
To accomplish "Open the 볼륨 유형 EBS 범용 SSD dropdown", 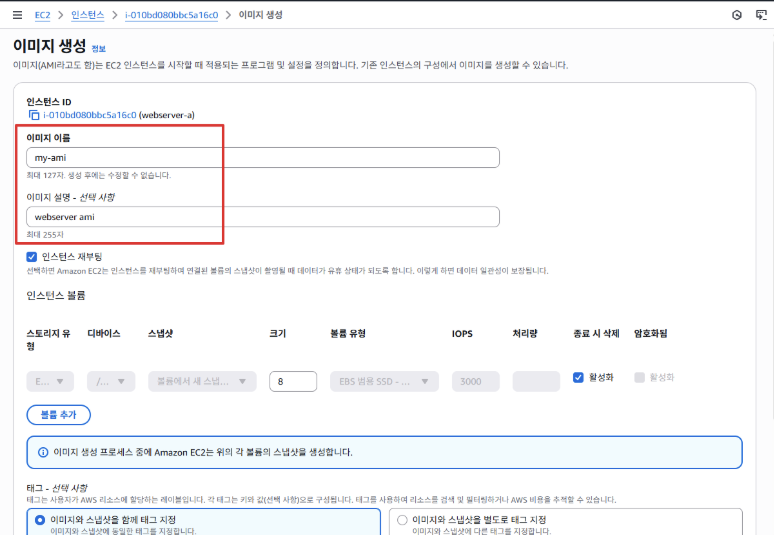I will point(384,382).
